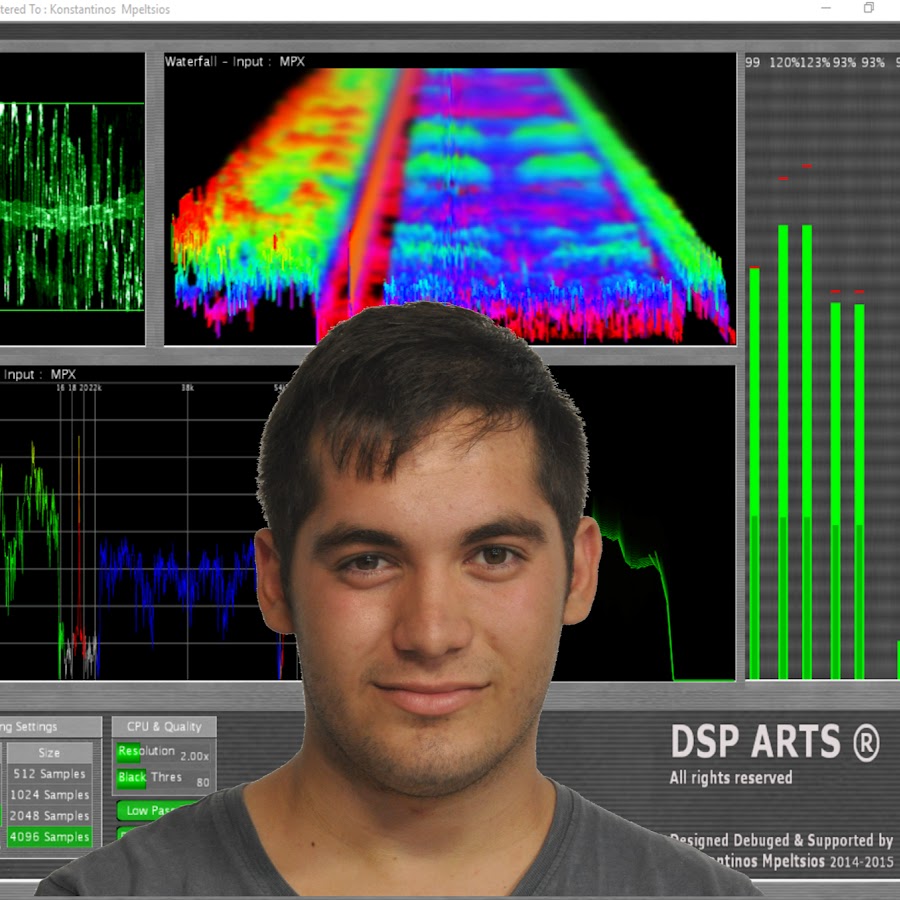Viewport: 900px width, 900px height.
Task: Select the highlighted 4096 Samples option
Action: click(49, 836)
